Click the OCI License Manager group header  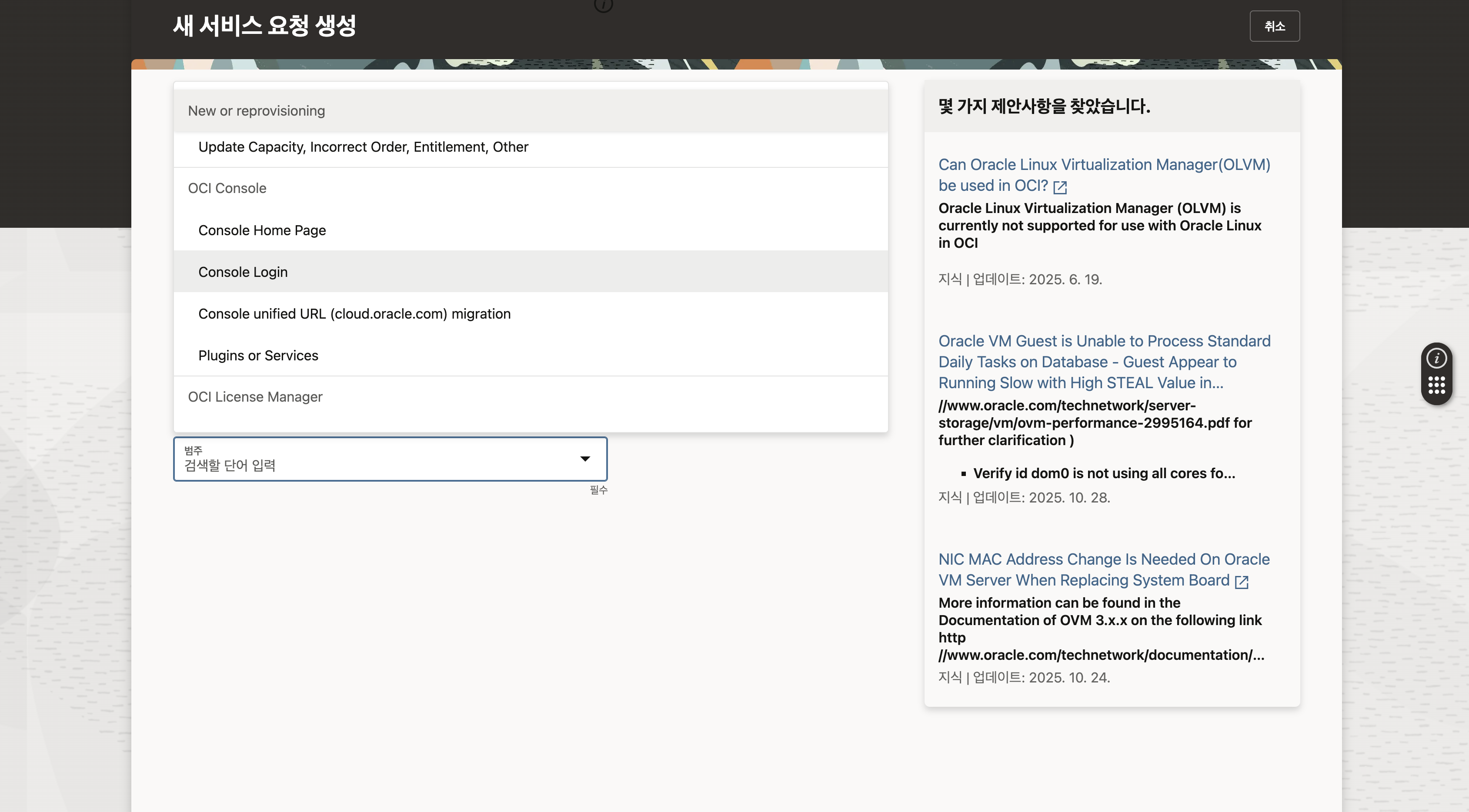pos(255,396)
